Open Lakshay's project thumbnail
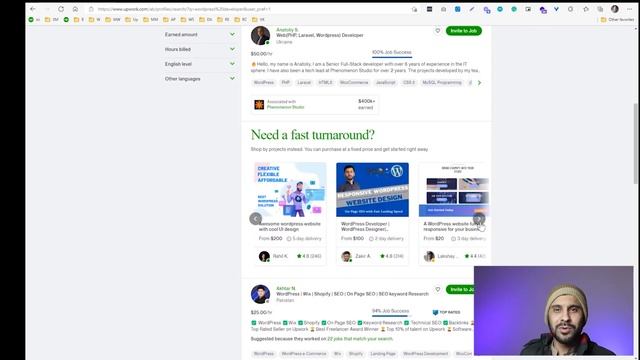 tap(454, 189)
